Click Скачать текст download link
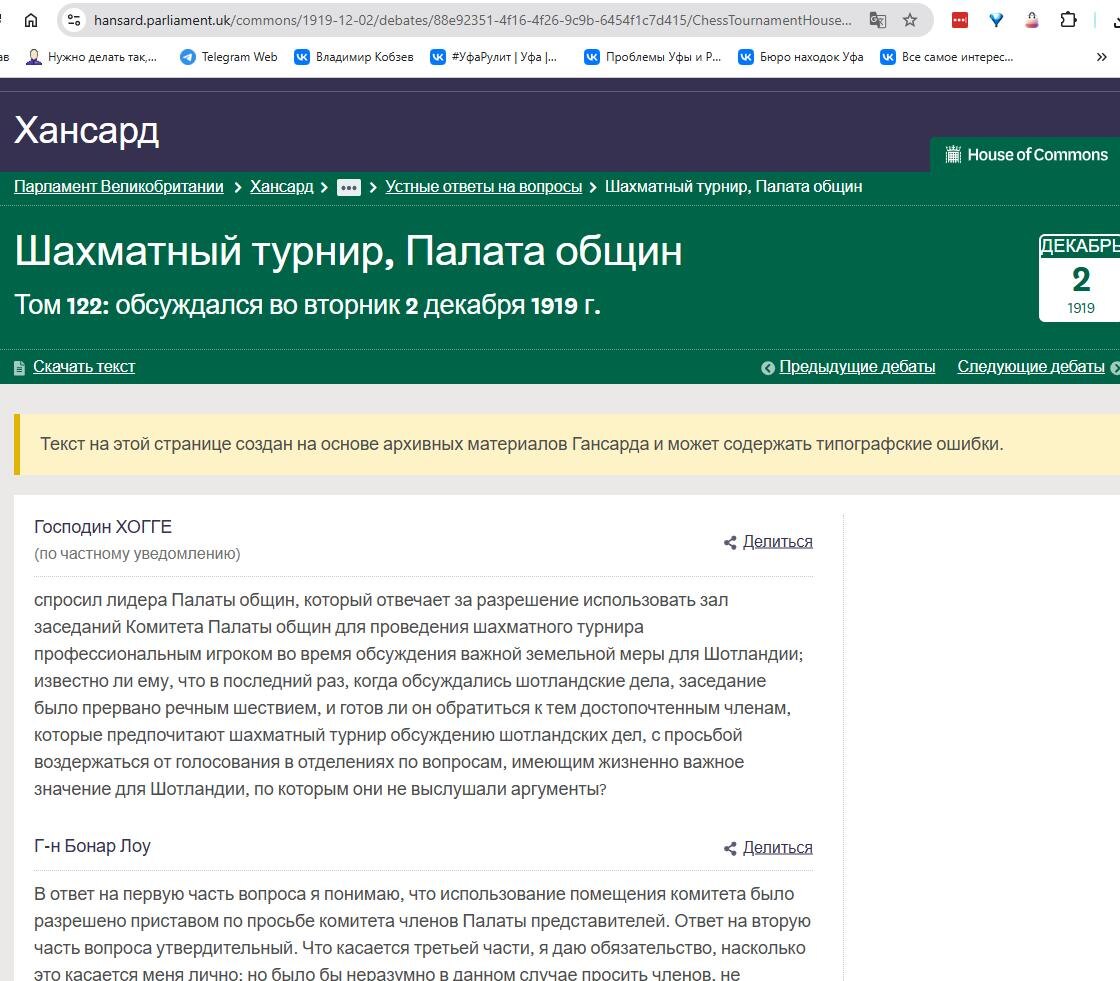1120x981 pixels. 84,367
